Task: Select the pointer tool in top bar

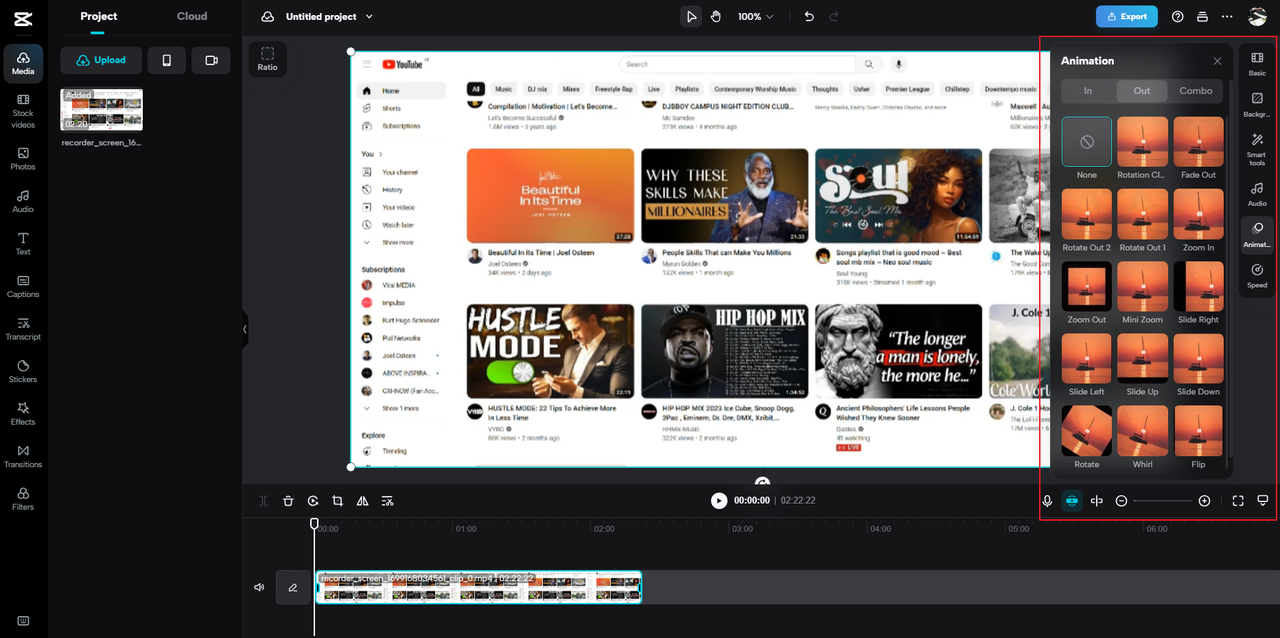Action: coord(691,16)
